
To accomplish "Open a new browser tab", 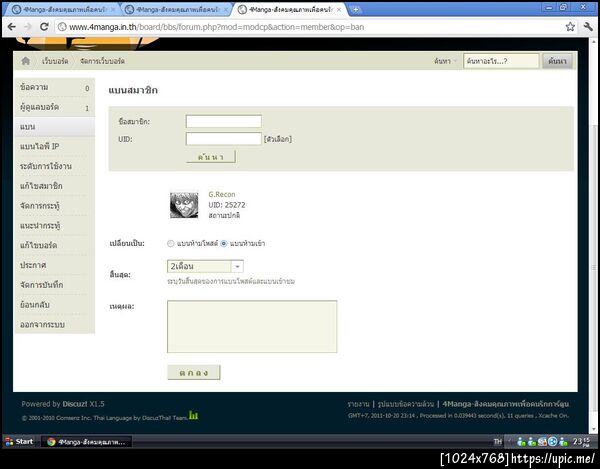I will [355, 10].
